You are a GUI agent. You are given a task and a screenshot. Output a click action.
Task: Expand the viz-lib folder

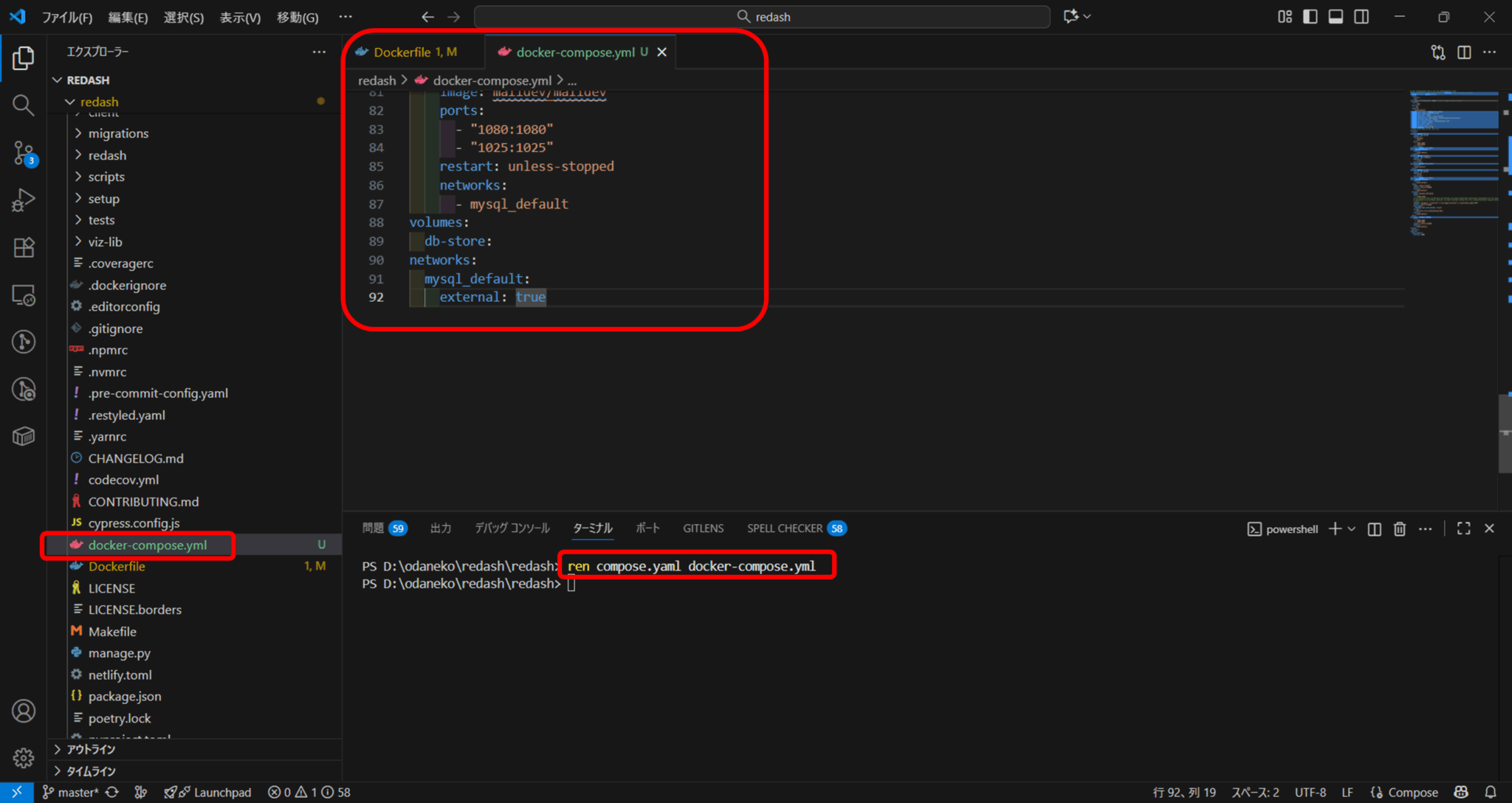pos(105,242)
